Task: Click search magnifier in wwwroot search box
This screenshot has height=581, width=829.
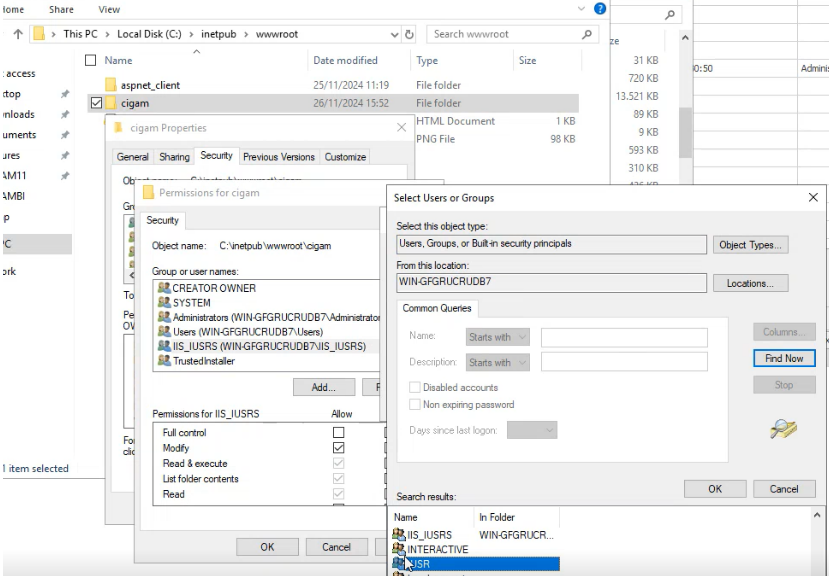Action: click(586, 34)
